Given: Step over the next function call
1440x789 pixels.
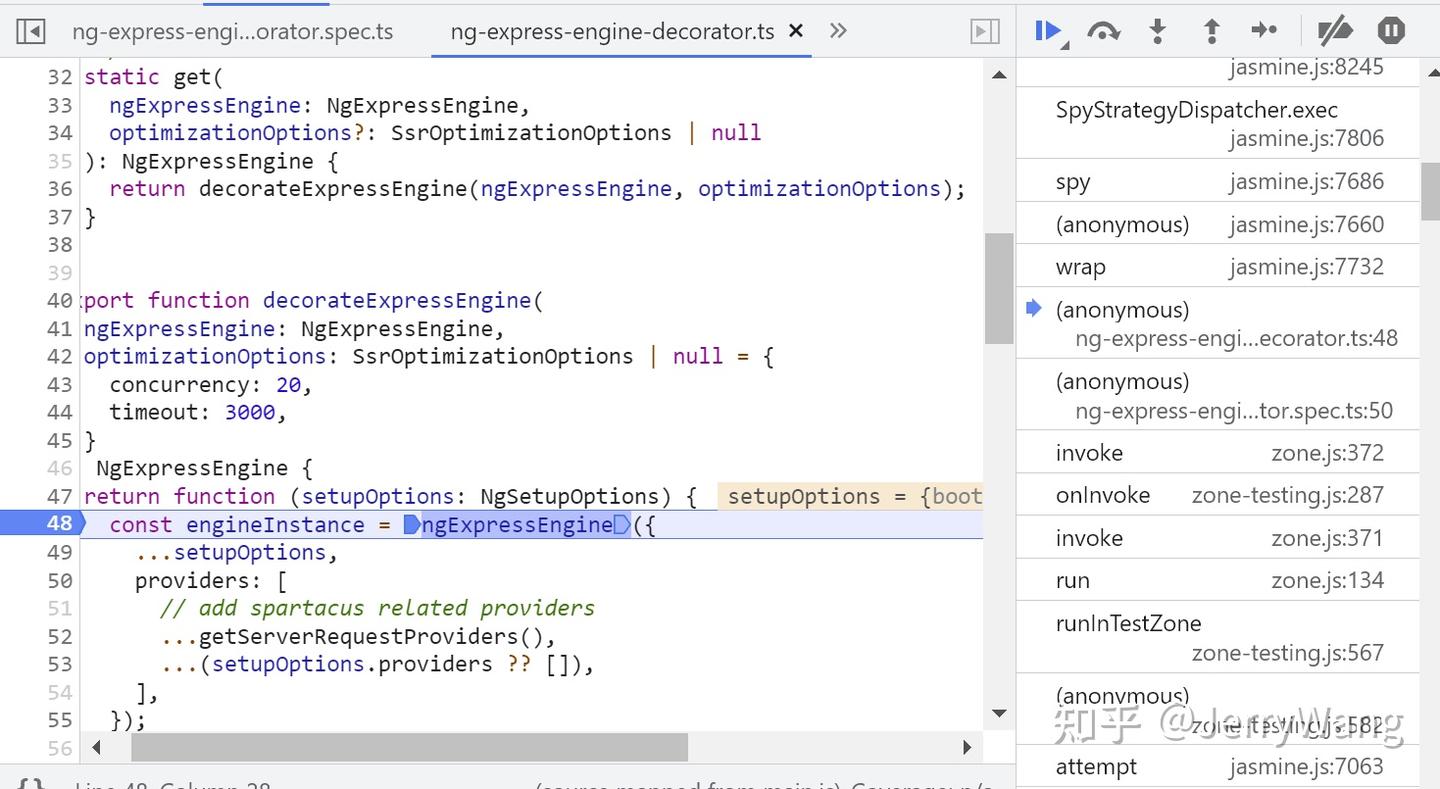Looking at the screenshot, I should pos(1103,31).
